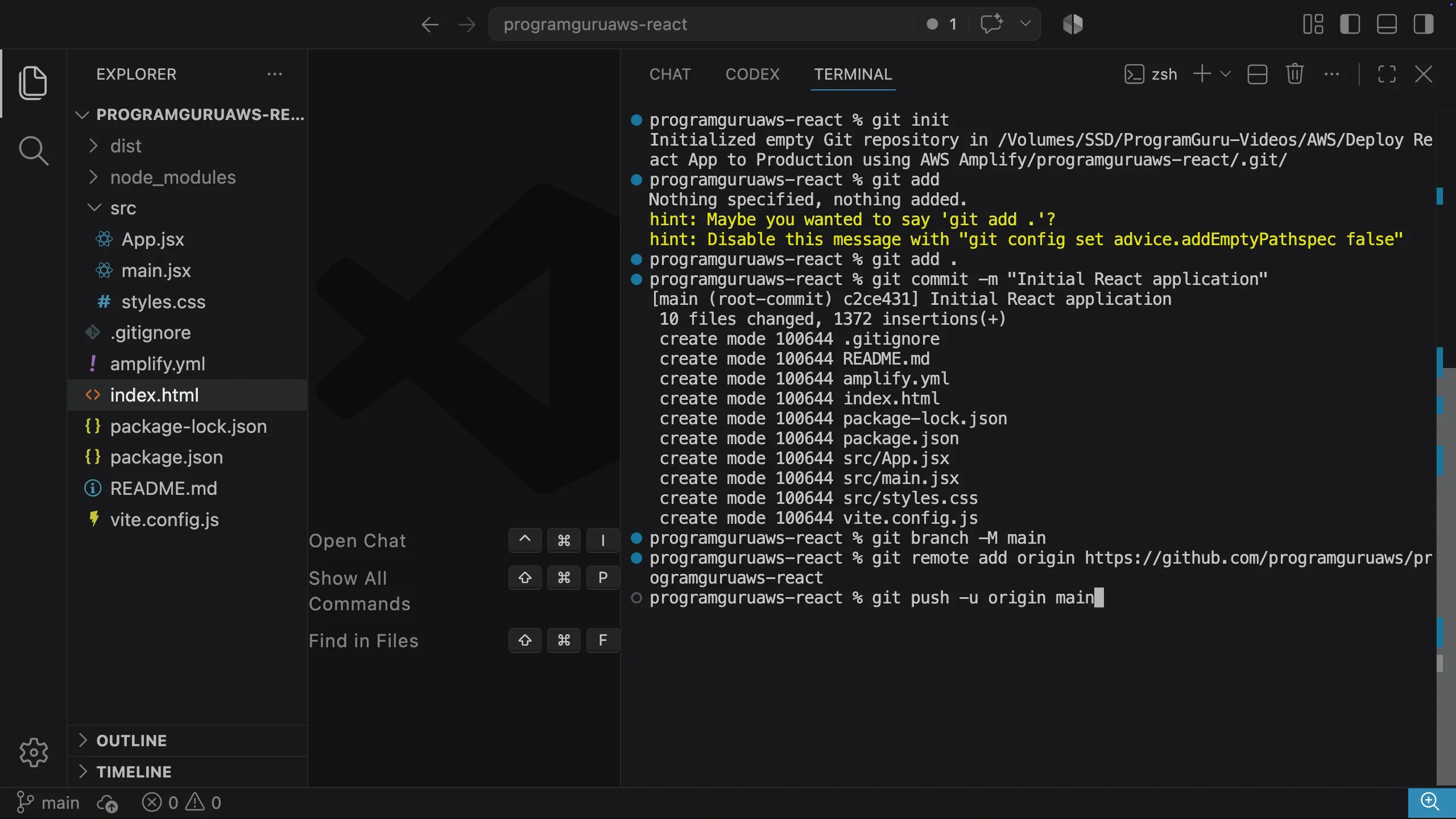Open App.jsx file
The height and width of the screenshot is (819, 1456).
click(x=188, y=239)
